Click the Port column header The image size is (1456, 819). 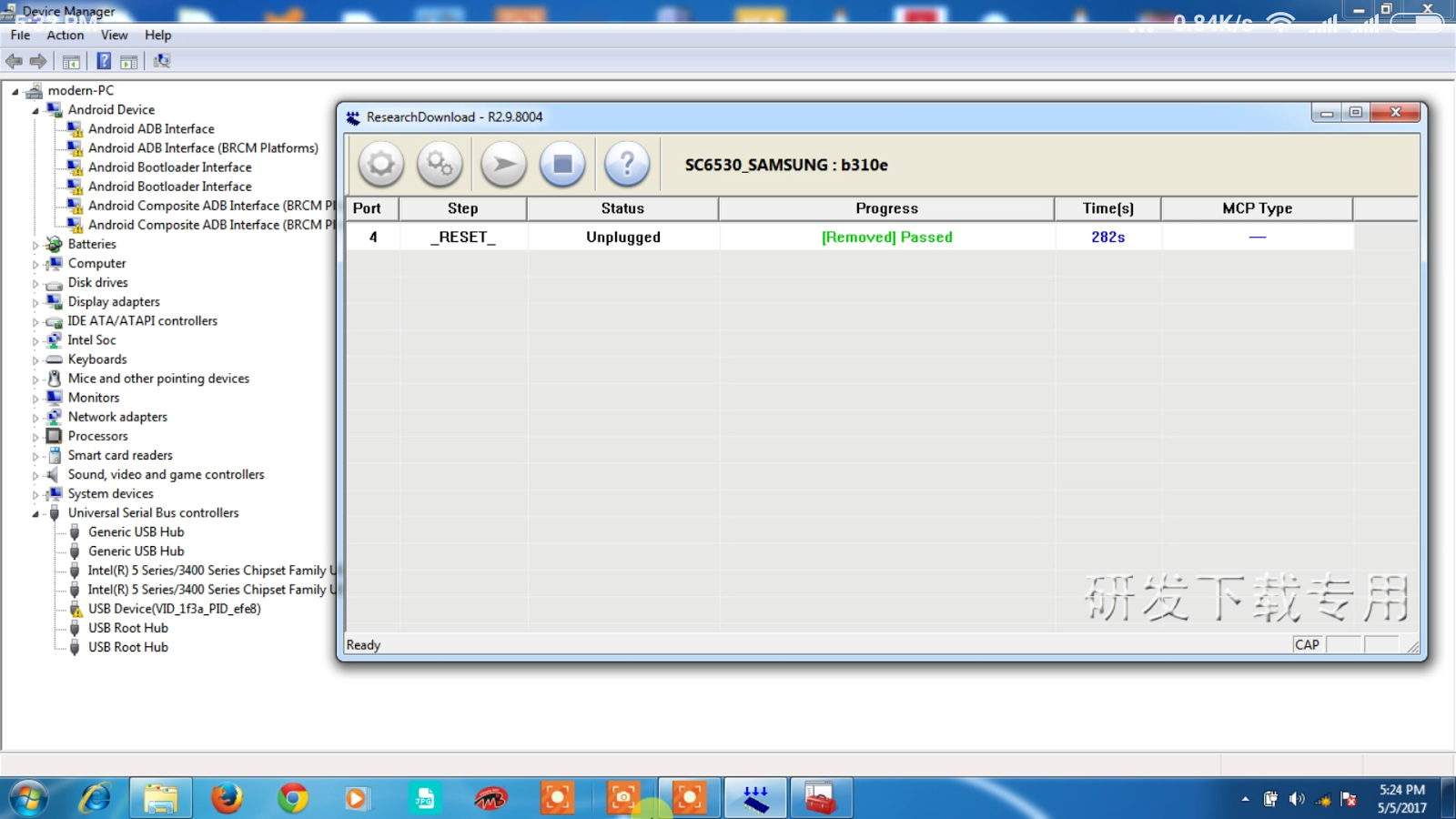(x=371, y=208)
